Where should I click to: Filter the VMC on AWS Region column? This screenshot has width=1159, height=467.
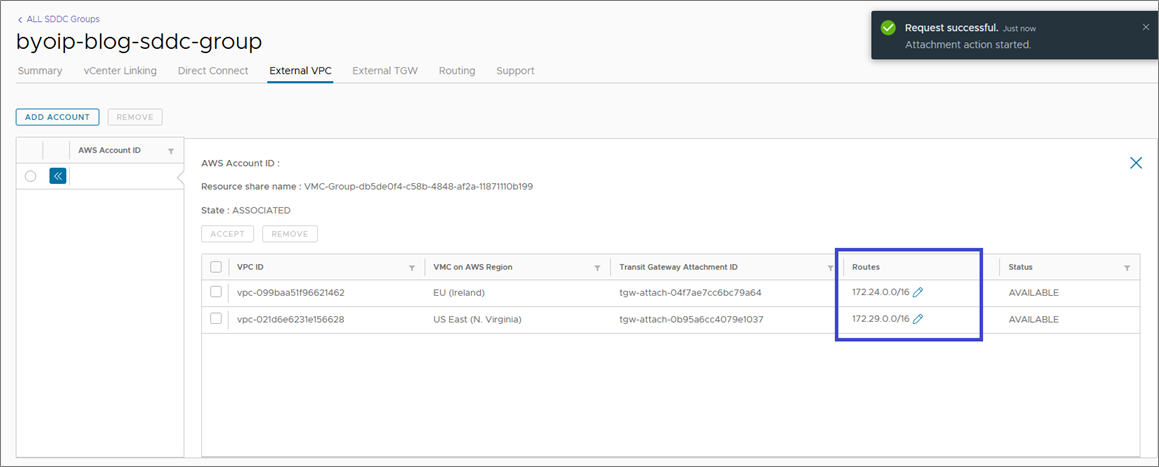click(597, 267)
